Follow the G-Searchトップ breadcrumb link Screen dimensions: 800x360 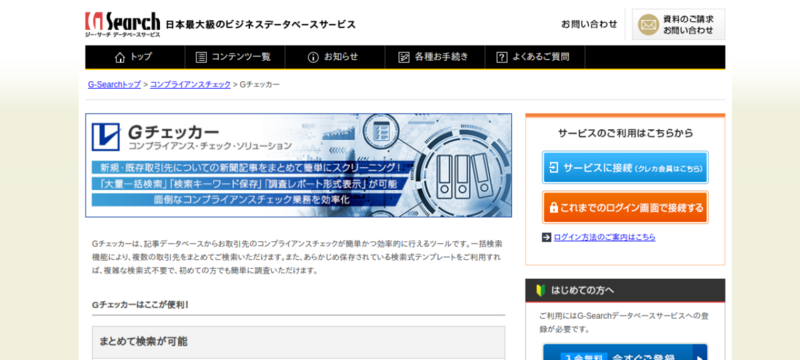coord(114,85)
